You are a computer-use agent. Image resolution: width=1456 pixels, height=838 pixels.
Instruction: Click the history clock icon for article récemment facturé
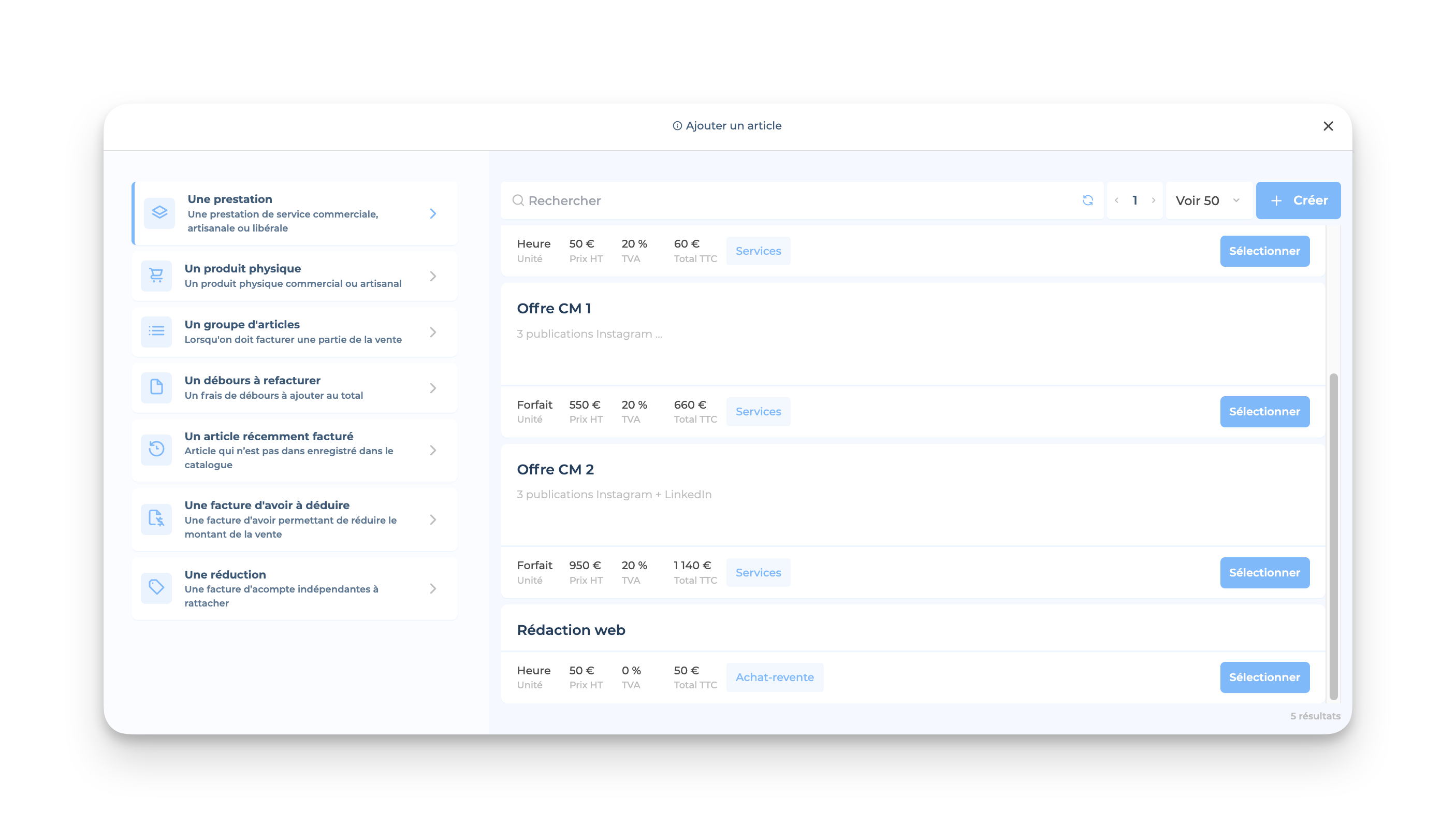(x=156, y=450)
